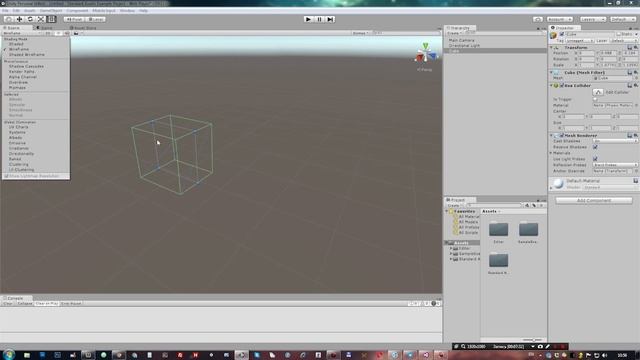The width and height of the screenshot is (640, 360).
Task: Select the Move tool in the toolbar
Action: pyautogui.click(x=19, y=19)
